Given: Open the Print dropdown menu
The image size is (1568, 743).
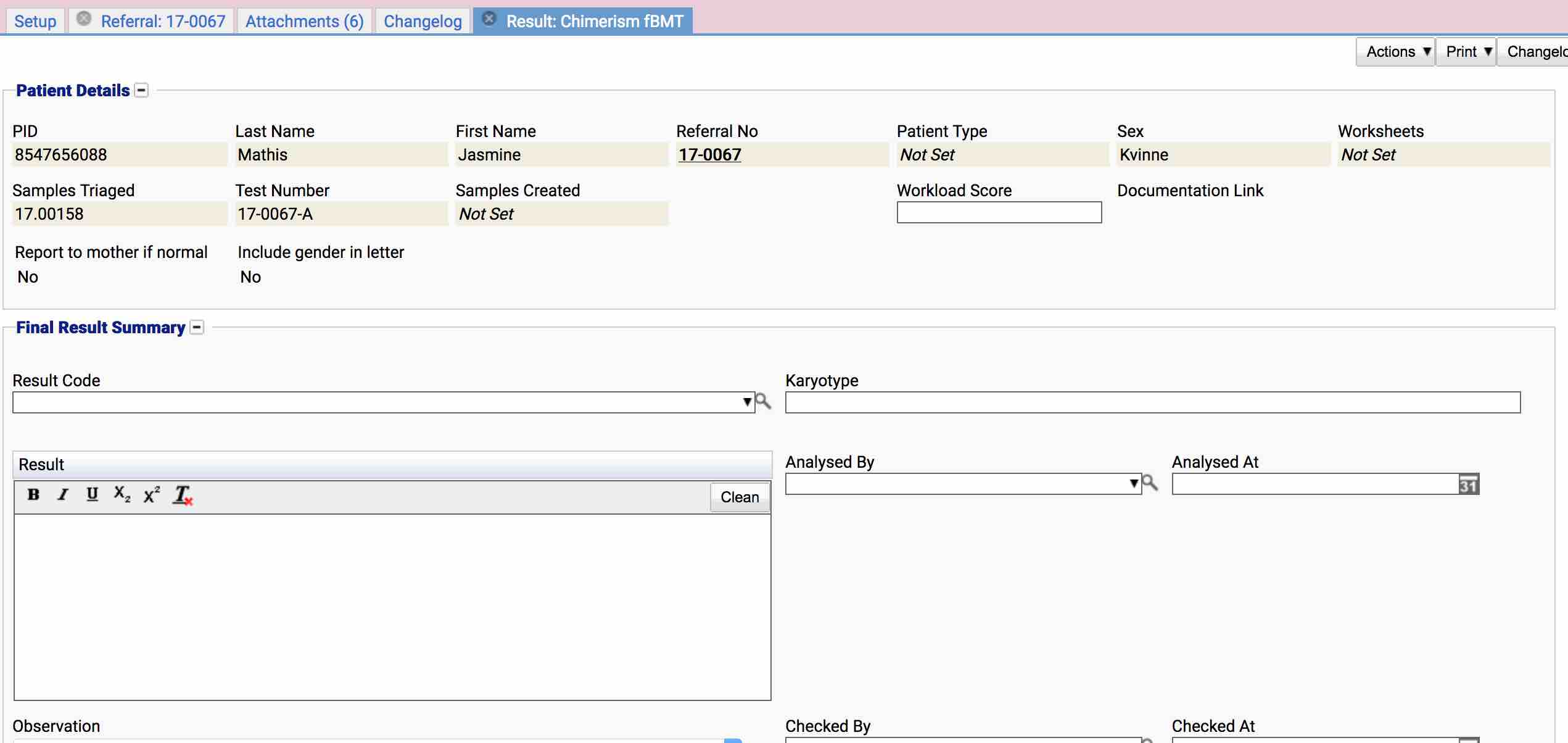Looking at the screenshot, I should [x=1466, y=52].
